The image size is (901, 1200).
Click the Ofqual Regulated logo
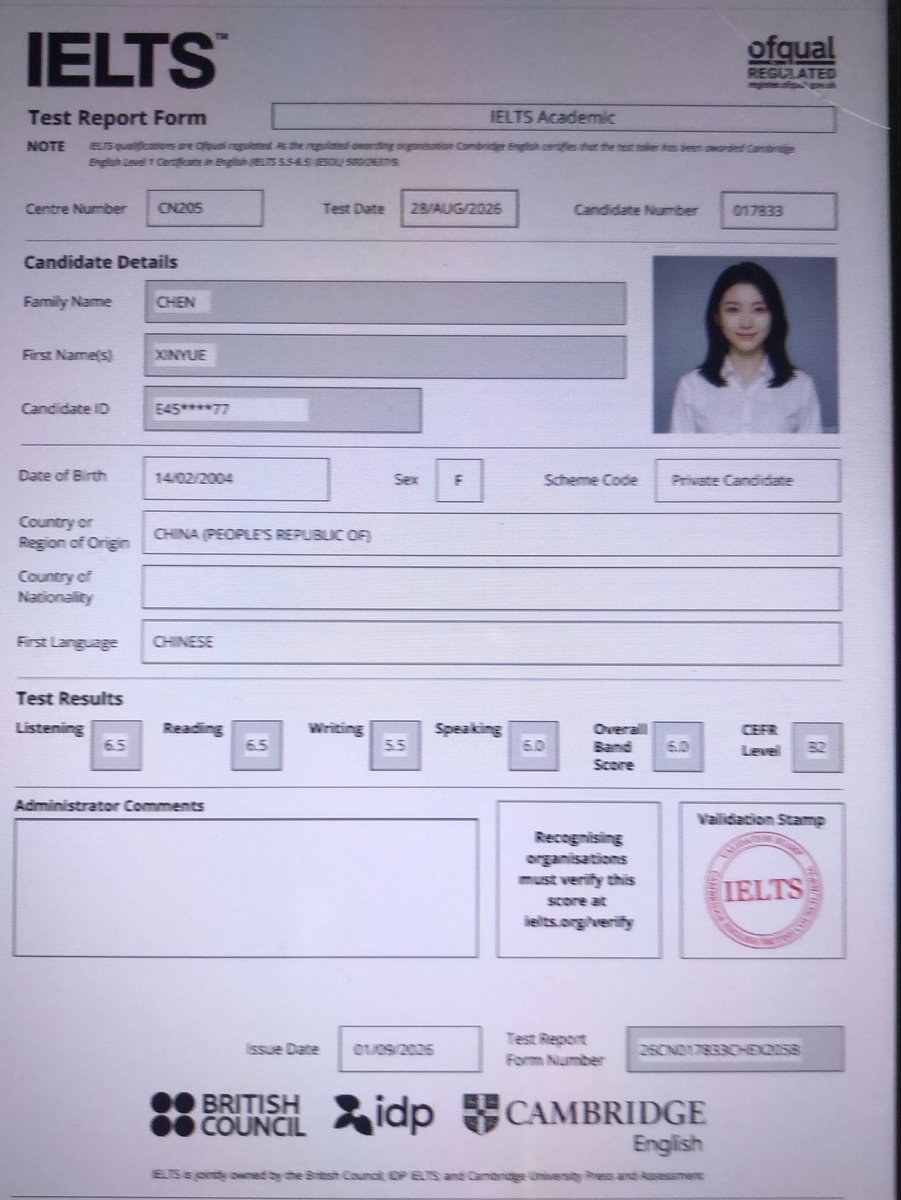[x=793, y=64]
